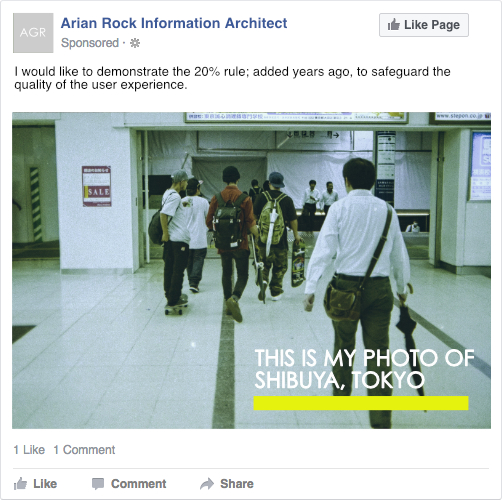Click the thumbs-up icon in the post action bar
Screen dimensions: 503x500
pyautogui.click(x=20, y=484)
